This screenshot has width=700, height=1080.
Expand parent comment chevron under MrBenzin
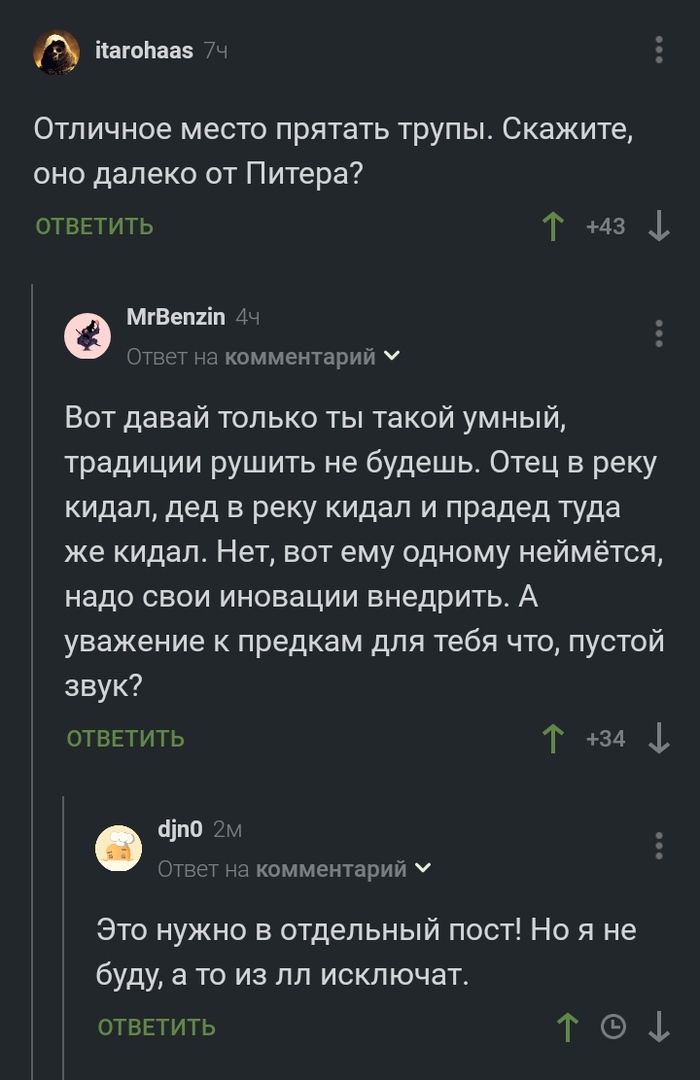click(392, 356)
